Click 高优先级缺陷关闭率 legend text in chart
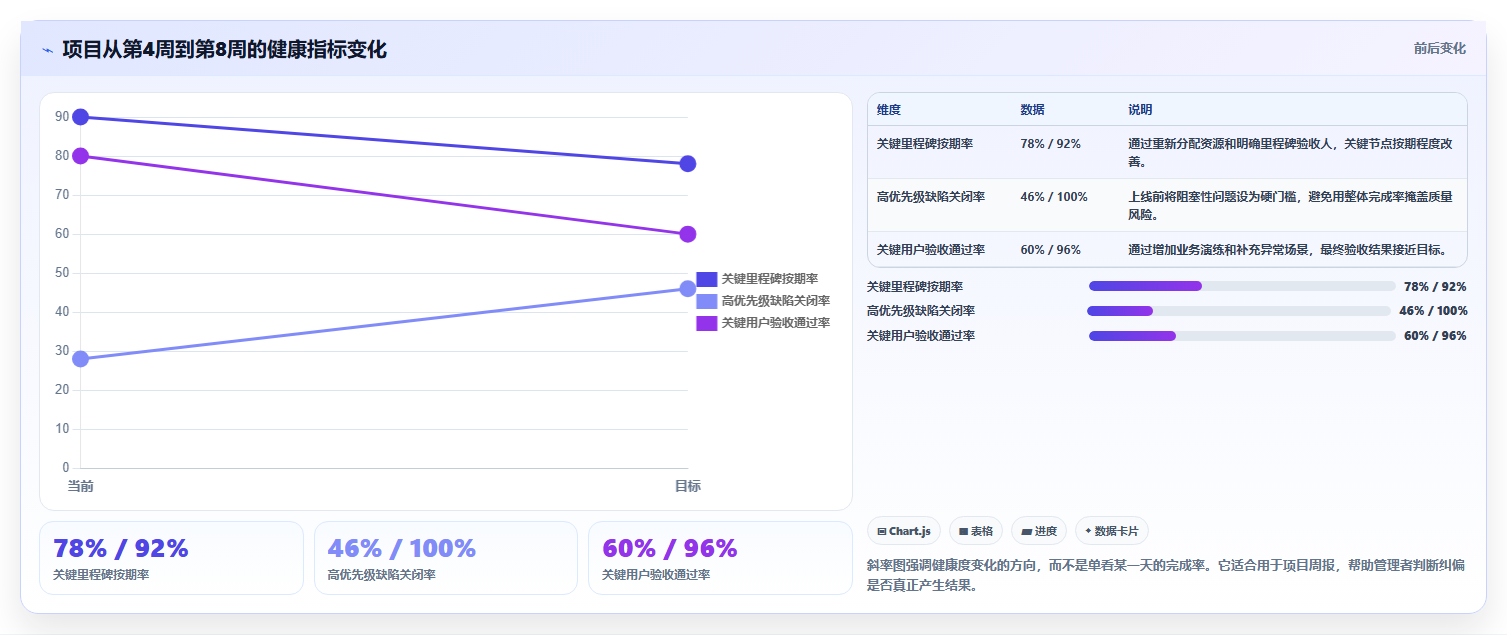Screen dimensions: 1507x635 776,301
